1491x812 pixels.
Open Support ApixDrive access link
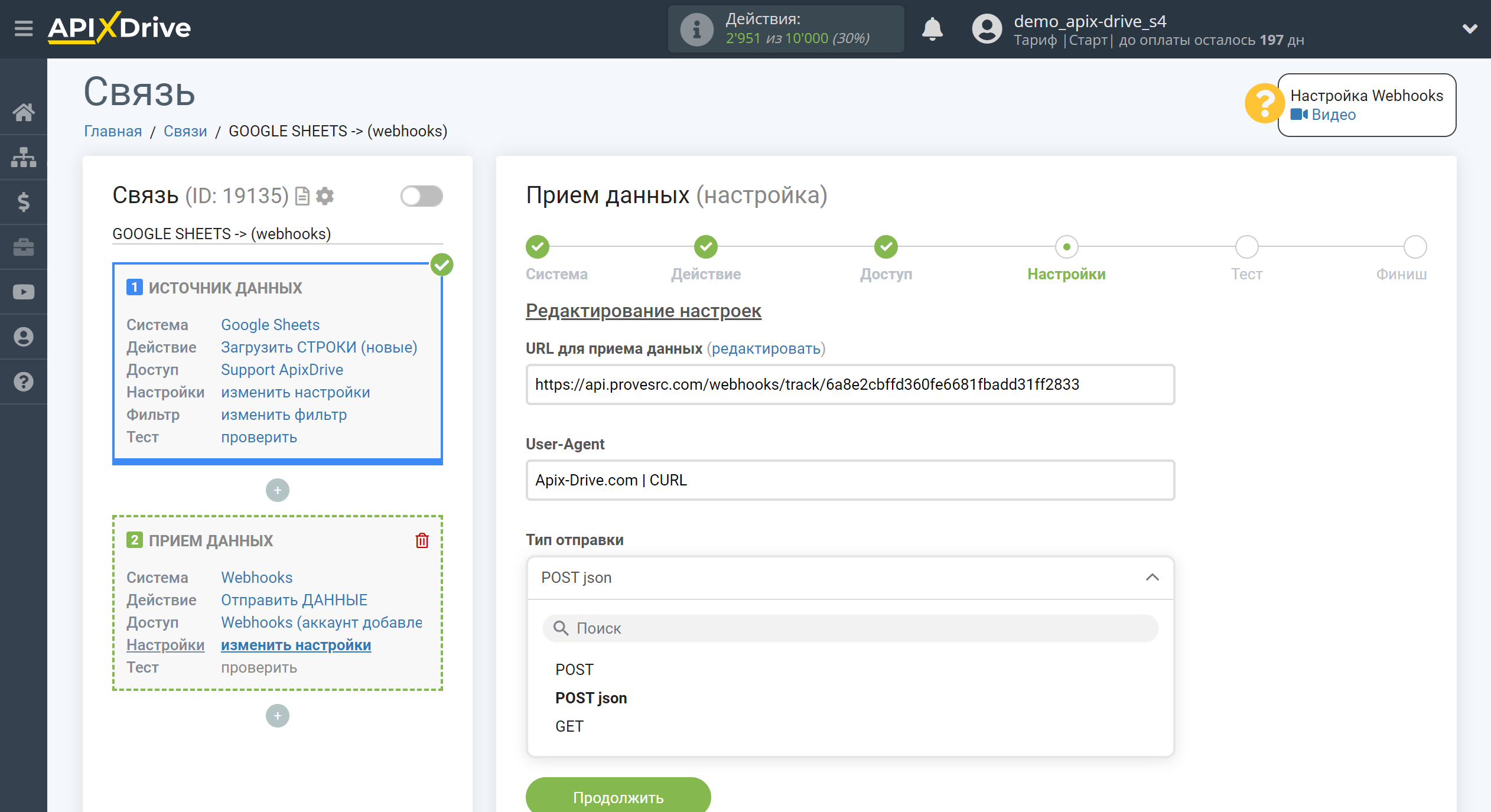(282, 370)
